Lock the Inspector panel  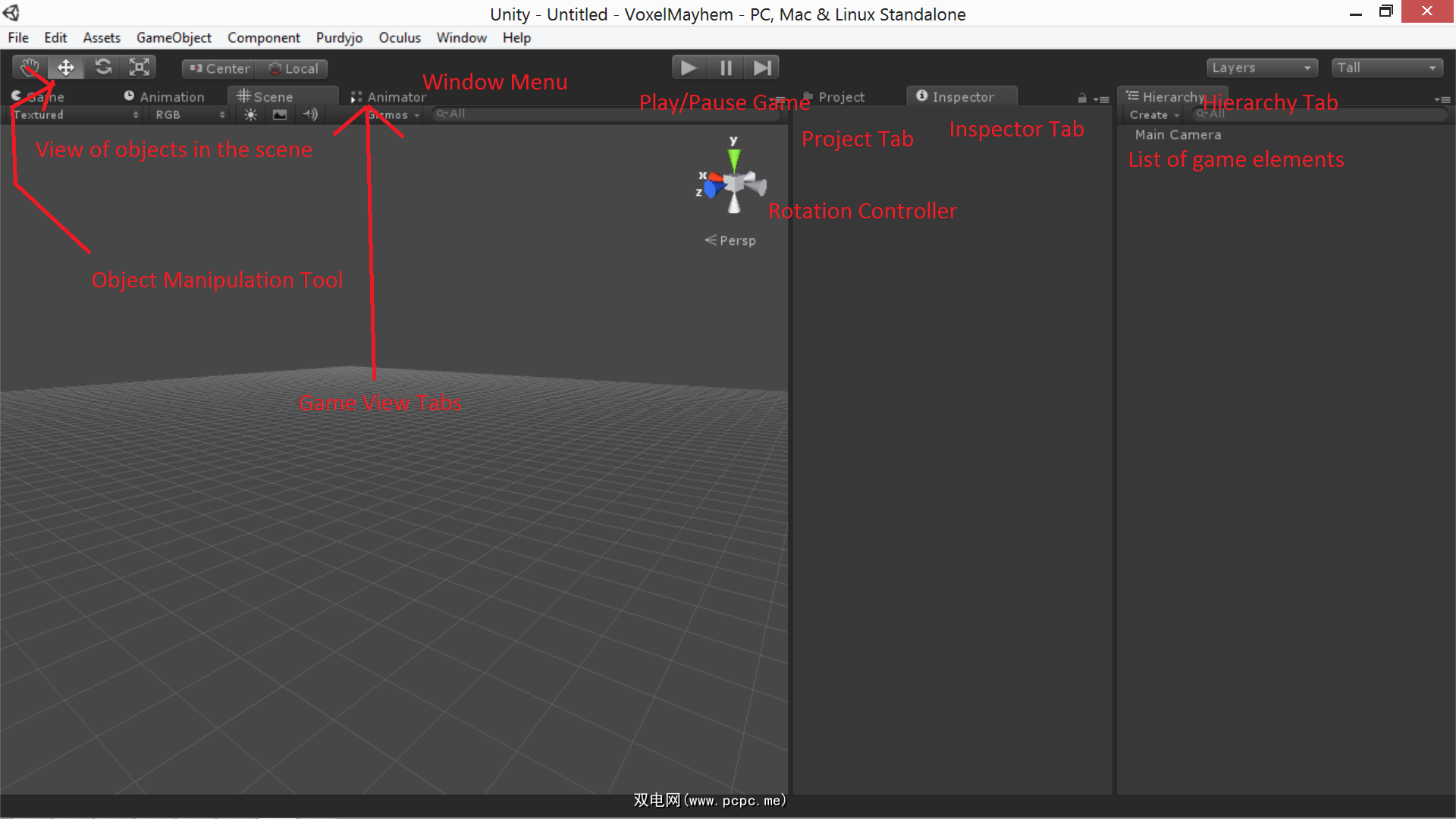[1082, 99]
